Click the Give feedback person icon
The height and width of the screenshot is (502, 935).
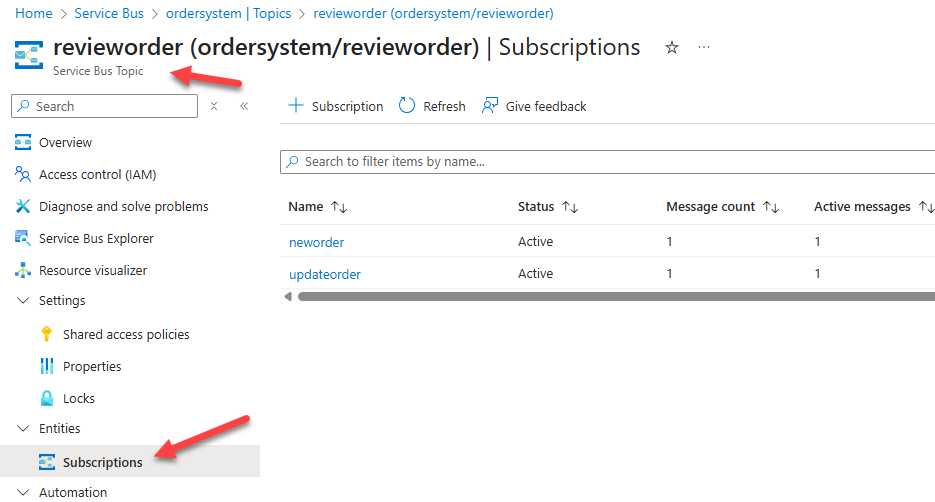[x=490, y=106]
